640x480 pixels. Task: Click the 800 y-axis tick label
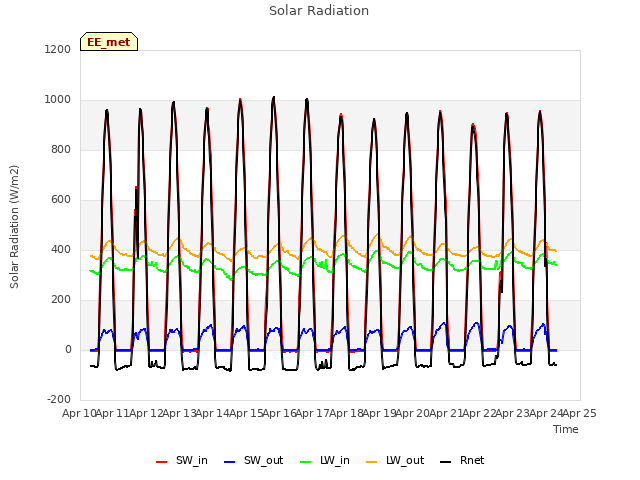click(61, 149)
